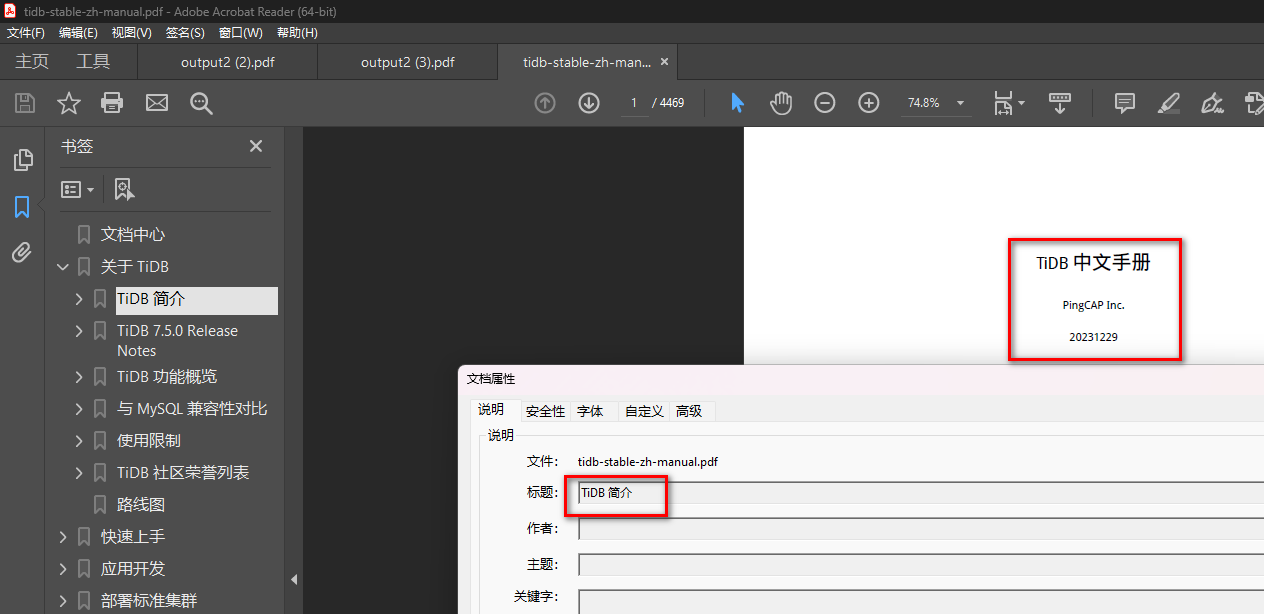Switch to the 主页 home tab

click(x=32, y=62)
